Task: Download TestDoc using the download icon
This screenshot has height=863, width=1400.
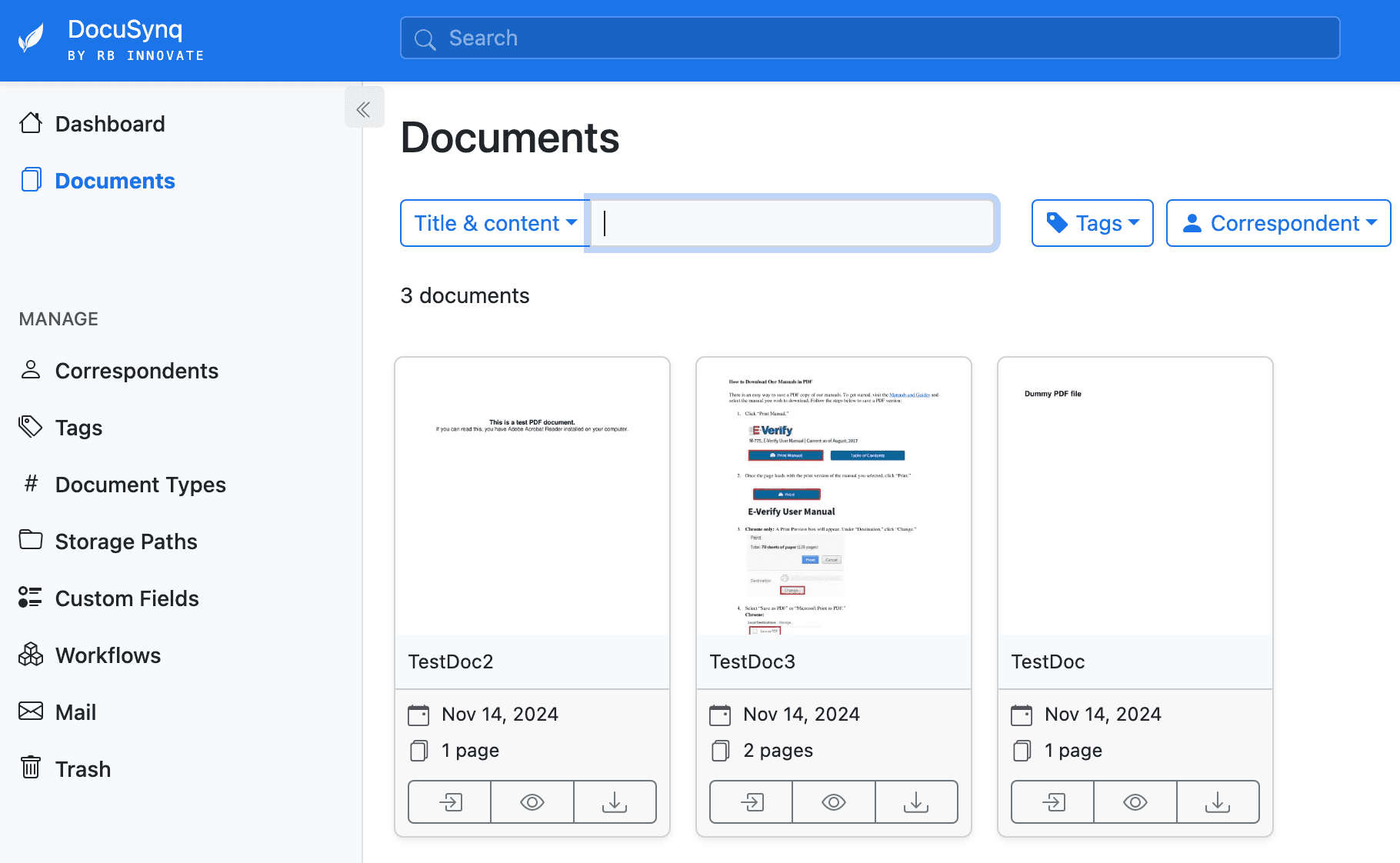Action: click(x=1218, y=802)
